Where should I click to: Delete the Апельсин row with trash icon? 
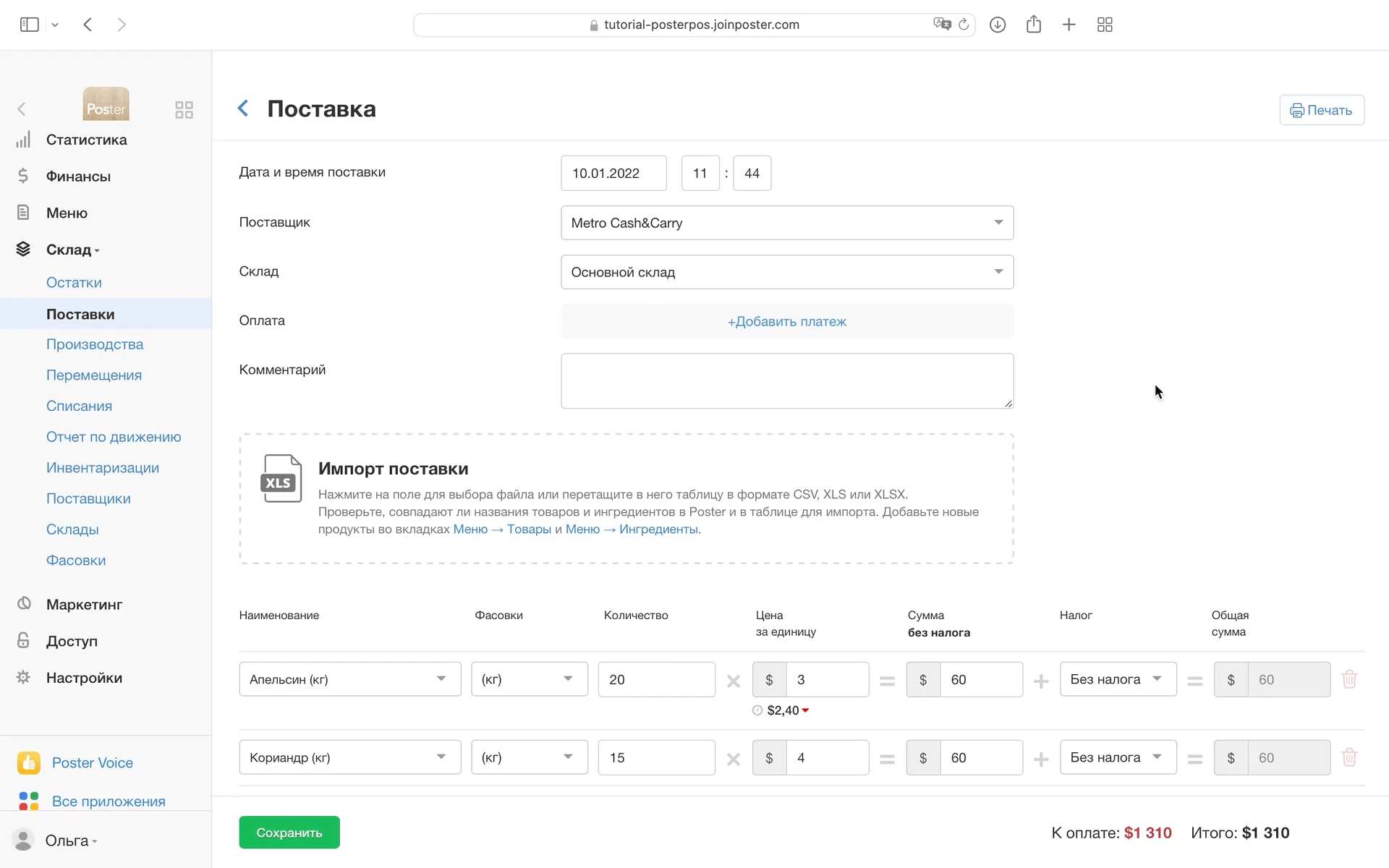(x=1348, y=679)
